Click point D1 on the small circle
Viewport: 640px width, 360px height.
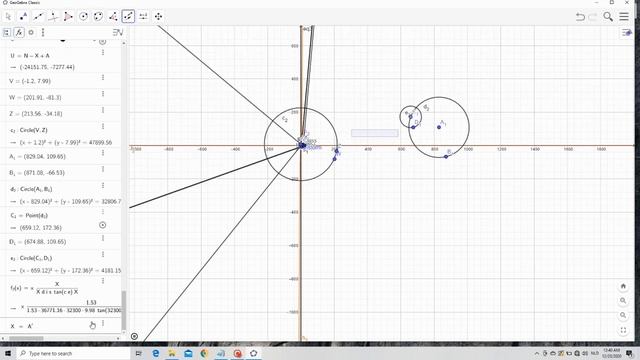pos(413,127)
